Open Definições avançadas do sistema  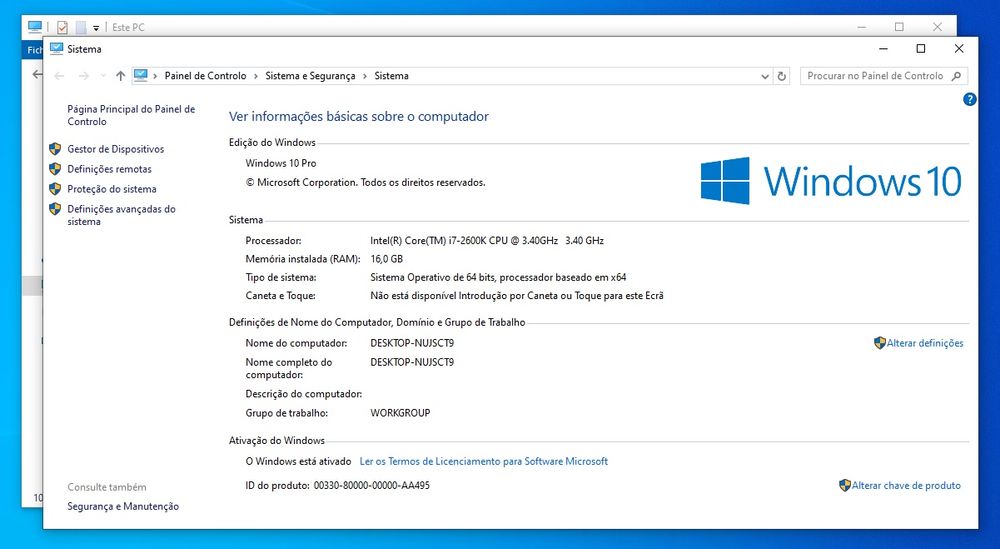[122, 216]
